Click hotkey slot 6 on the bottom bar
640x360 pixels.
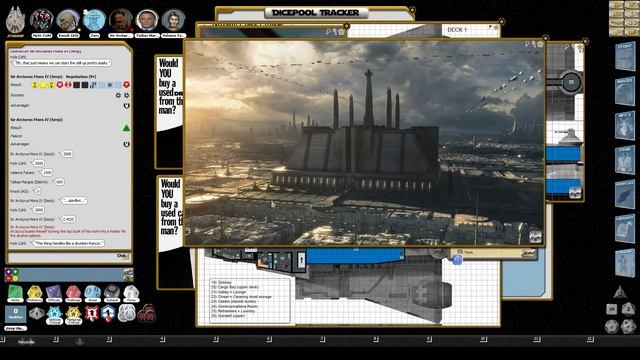coord(269,339)
